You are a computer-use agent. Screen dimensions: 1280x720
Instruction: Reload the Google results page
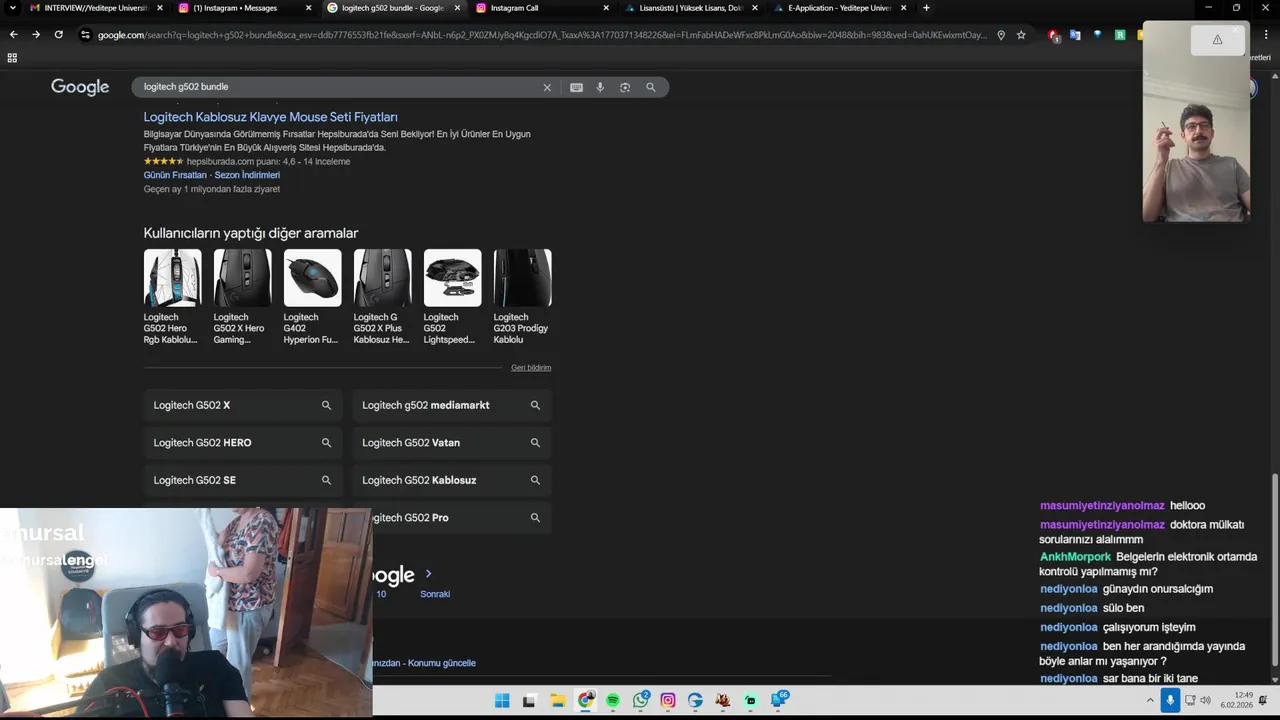pos(59,34)
